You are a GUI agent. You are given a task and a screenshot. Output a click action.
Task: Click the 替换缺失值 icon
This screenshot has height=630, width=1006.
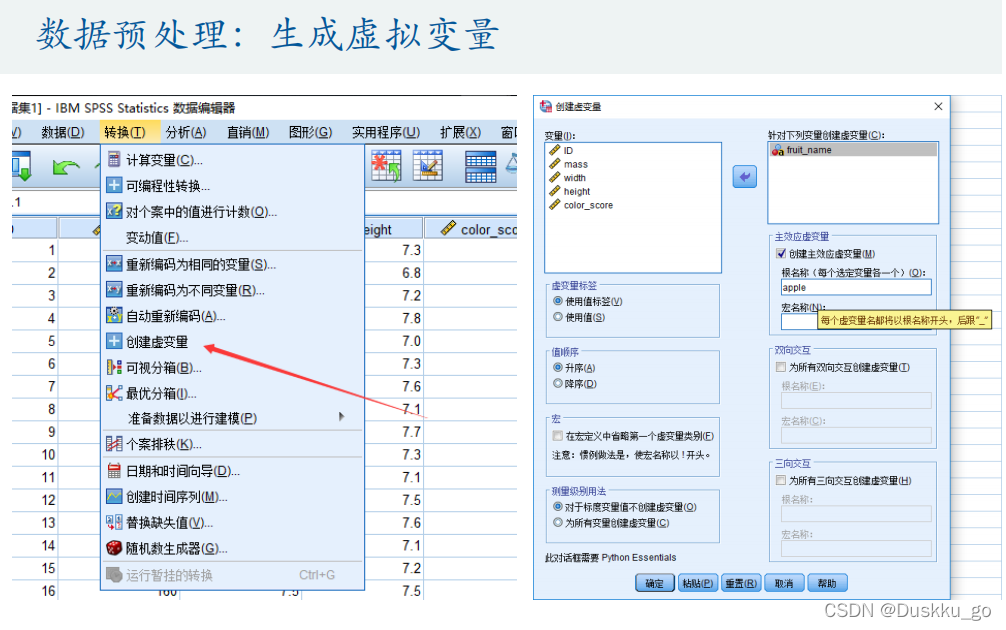tap(114, 522)
